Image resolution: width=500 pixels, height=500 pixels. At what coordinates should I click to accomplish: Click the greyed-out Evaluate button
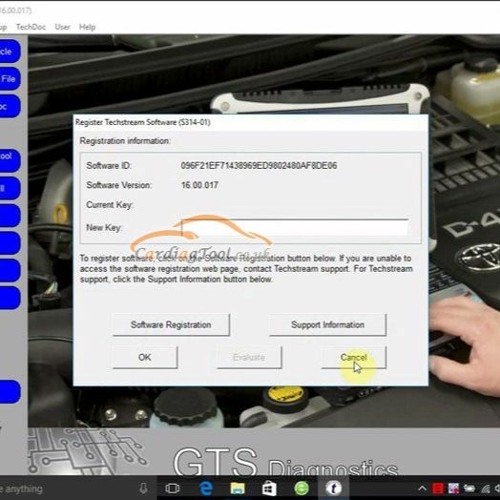[x=249, y=357]
